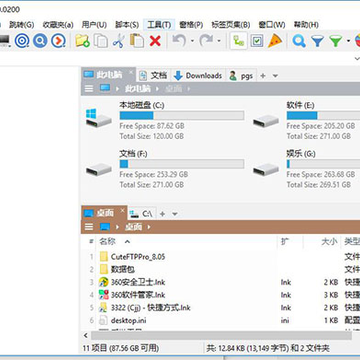Click 文档 (F:) drive usage bar
Image resolution: width=360 pixels, height=360 pixels.
click(182, 164)
